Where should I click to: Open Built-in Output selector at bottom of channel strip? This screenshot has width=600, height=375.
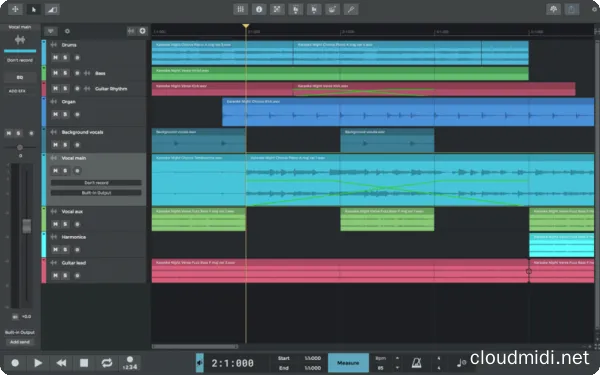click(x=20, y=332)
